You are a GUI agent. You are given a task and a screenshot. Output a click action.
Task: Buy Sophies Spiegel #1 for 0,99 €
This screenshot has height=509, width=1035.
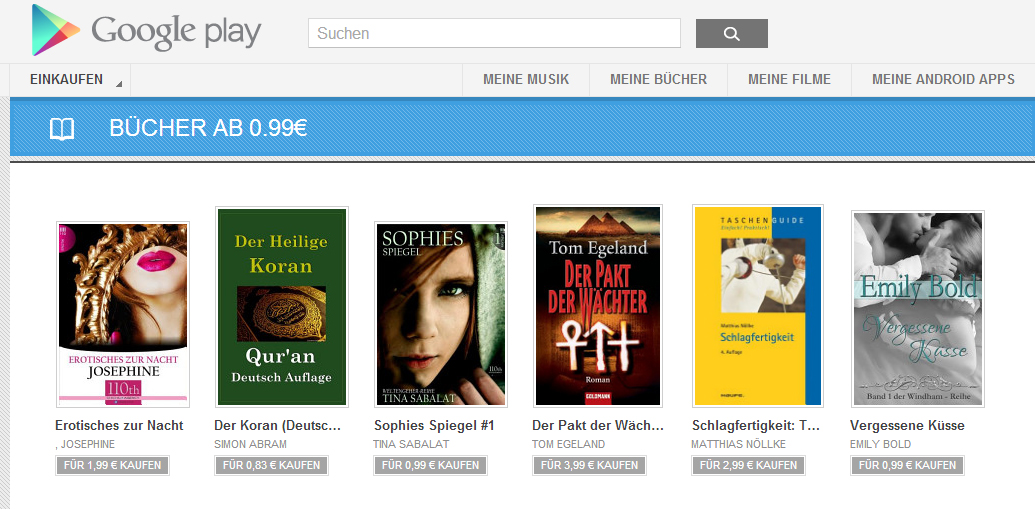point(431,465)
